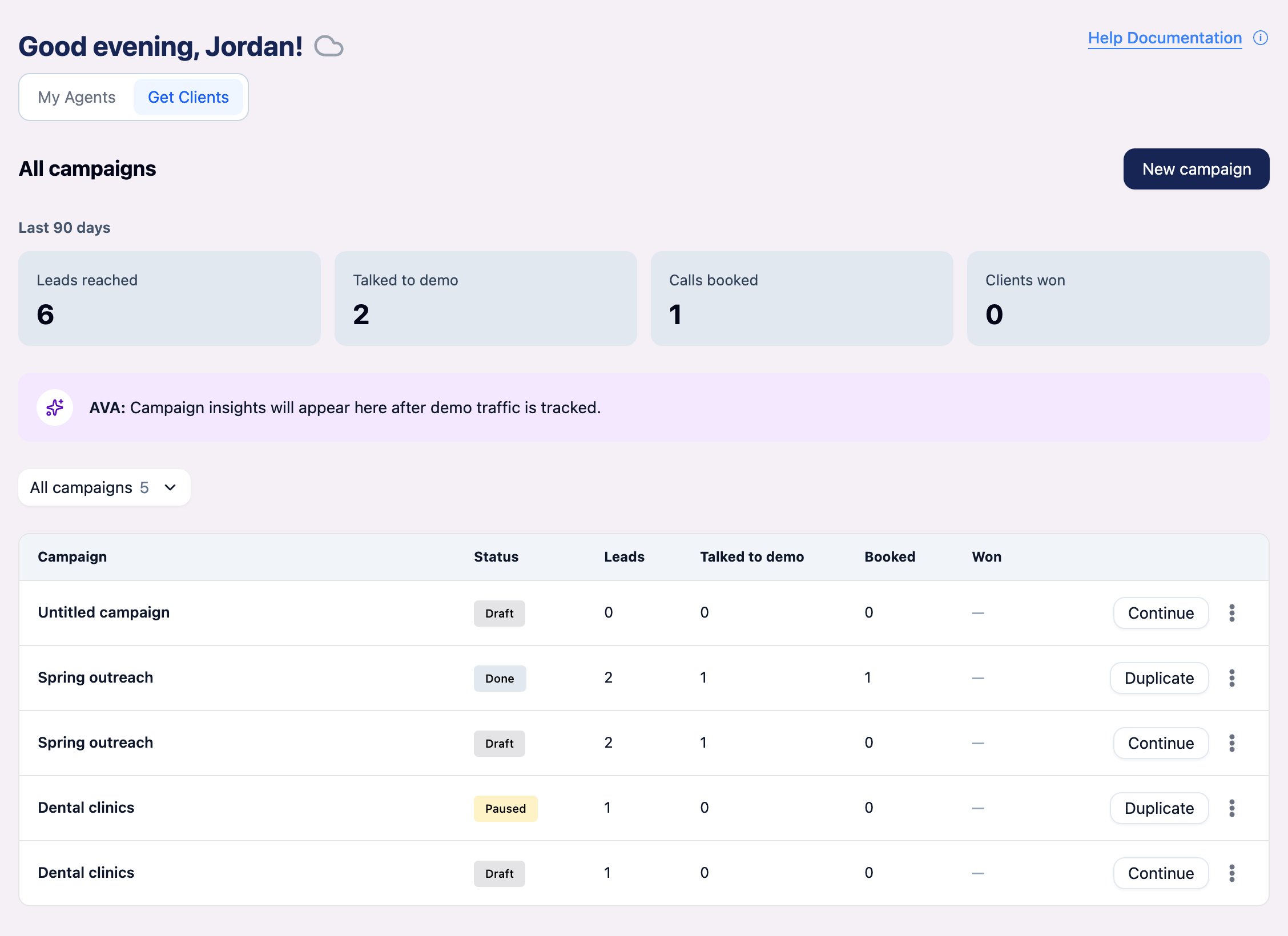Image resolution: width=1288 pixels, height=936 pixels.
Task: Click the Talked to demo column header
Action: (752, 557)
